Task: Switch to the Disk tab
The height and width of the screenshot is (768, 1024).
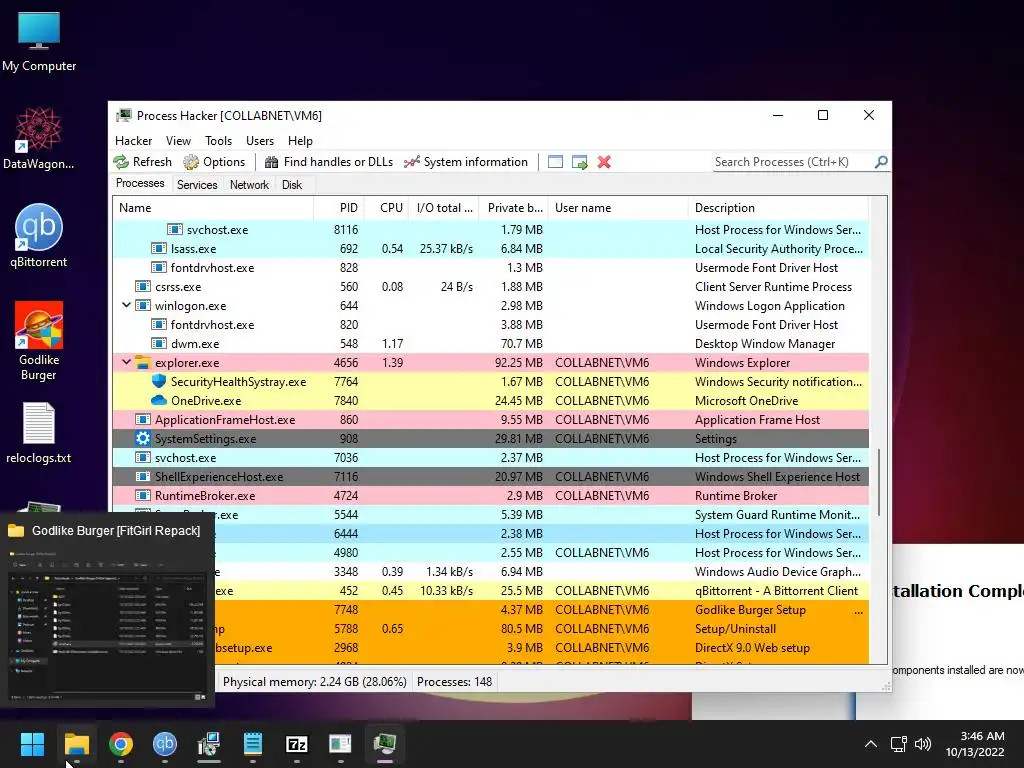Action: [292, 185]
